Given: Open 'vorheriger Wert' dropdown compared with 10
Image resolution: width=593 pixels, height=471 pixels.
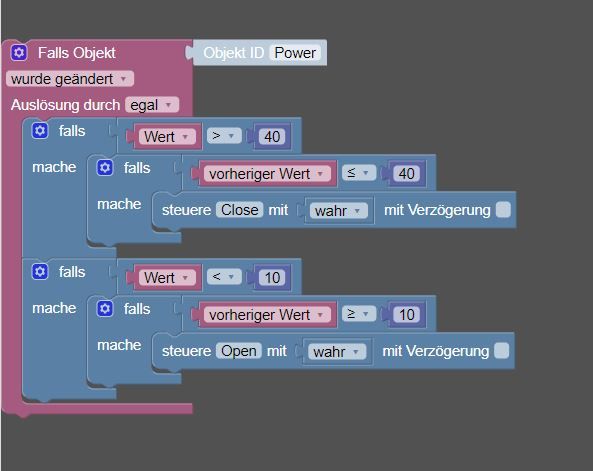Looking at the screenshot, I should point(267,314).
